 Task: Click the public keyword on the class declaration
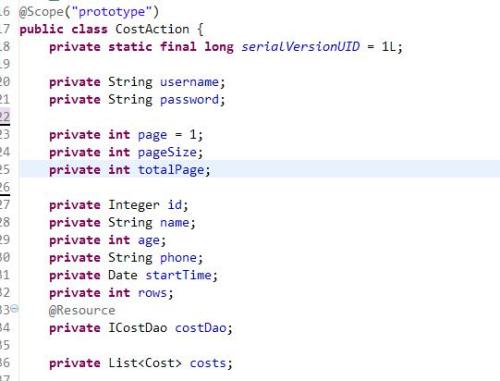click(x=41, y=29)
